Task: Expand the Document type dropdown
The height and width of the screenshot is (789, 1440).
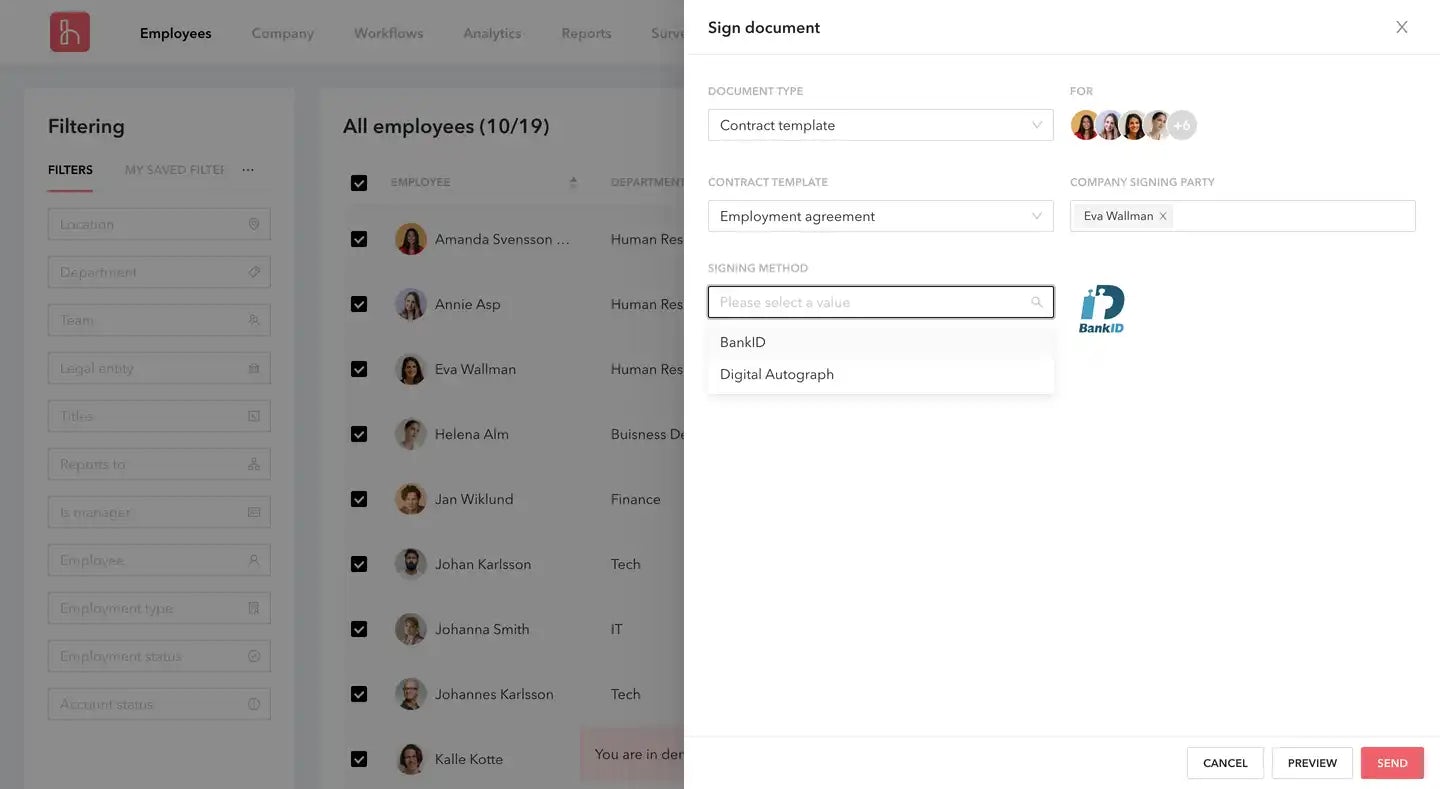Action: 880,125
